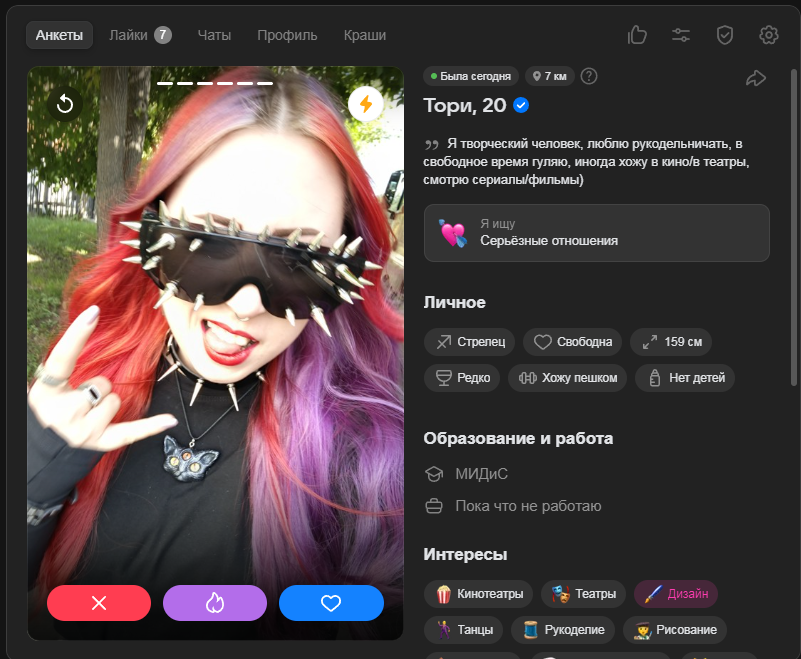801x659 pixels.
Task: Click the Стрелец zodiac chip
Action: coord(469,342)
